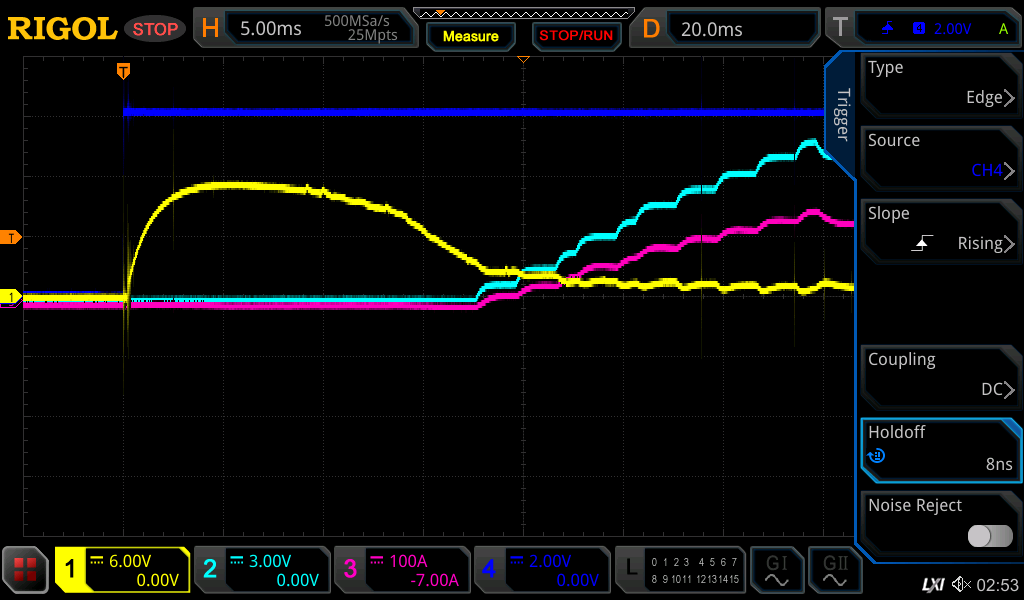Open the trigger Source CH4 selector
This screenshot has width=1024, height=600.
[x=940, y=157]
